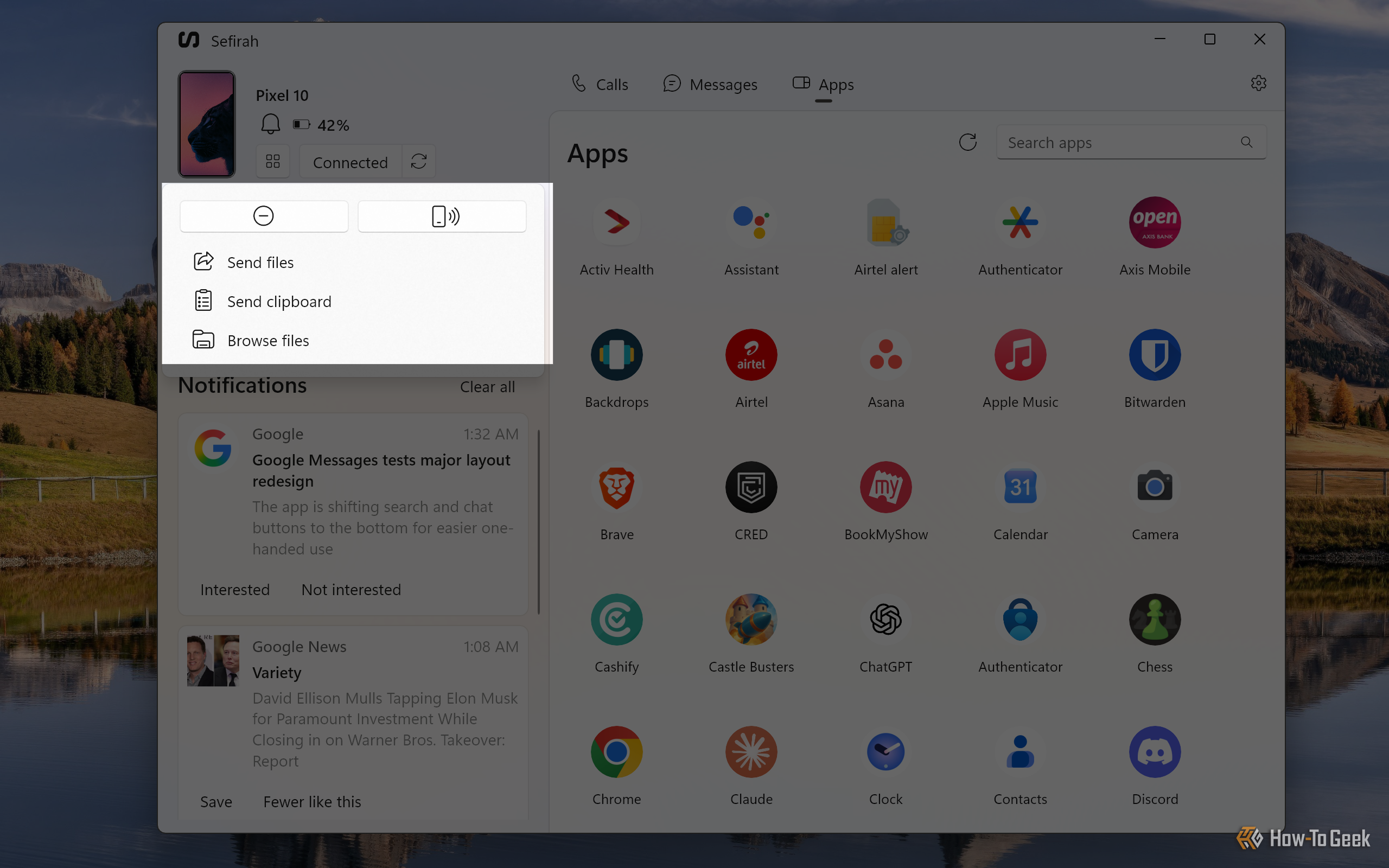Open the BookMyShow app
The width and height of the screenshot is (1389, 868).
pyautogui.click(x=885, y=502)
